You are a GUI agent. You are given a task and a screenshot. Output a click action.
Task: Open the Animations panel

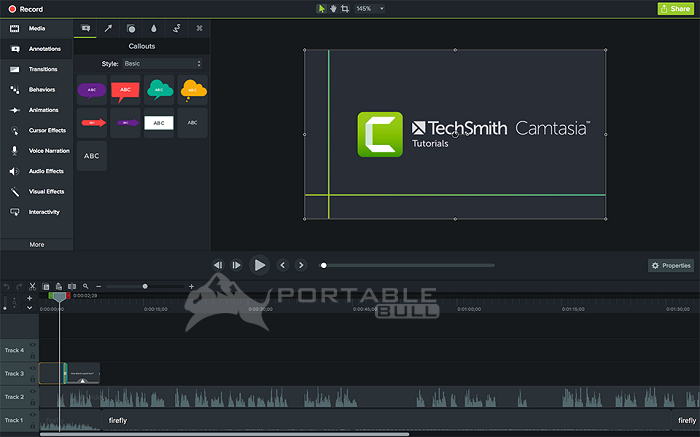[36, 110]
